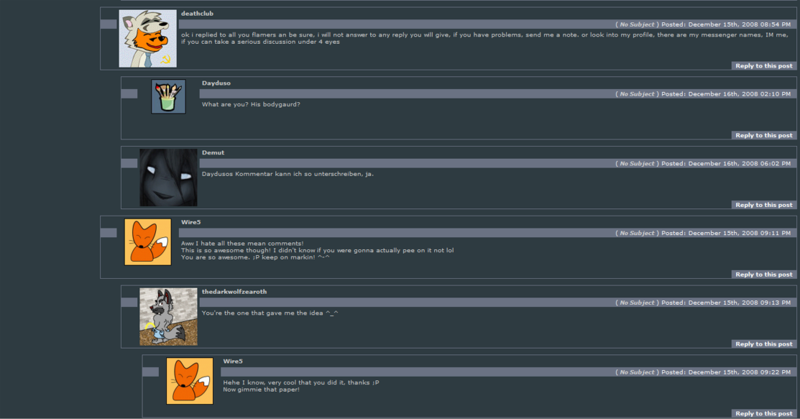Open deathclub's avatar image
This screenshot has height=419, width=800.
[x=148, y=39]
